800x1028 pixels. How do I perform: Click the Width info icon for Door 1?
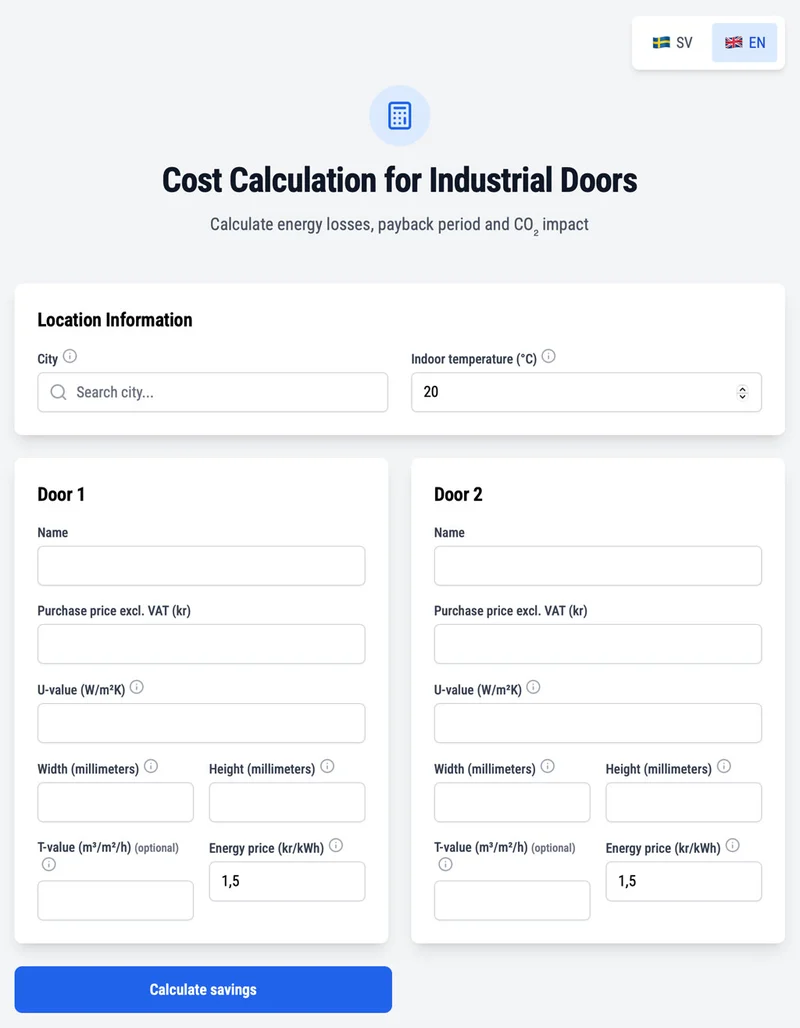(151, 766)
